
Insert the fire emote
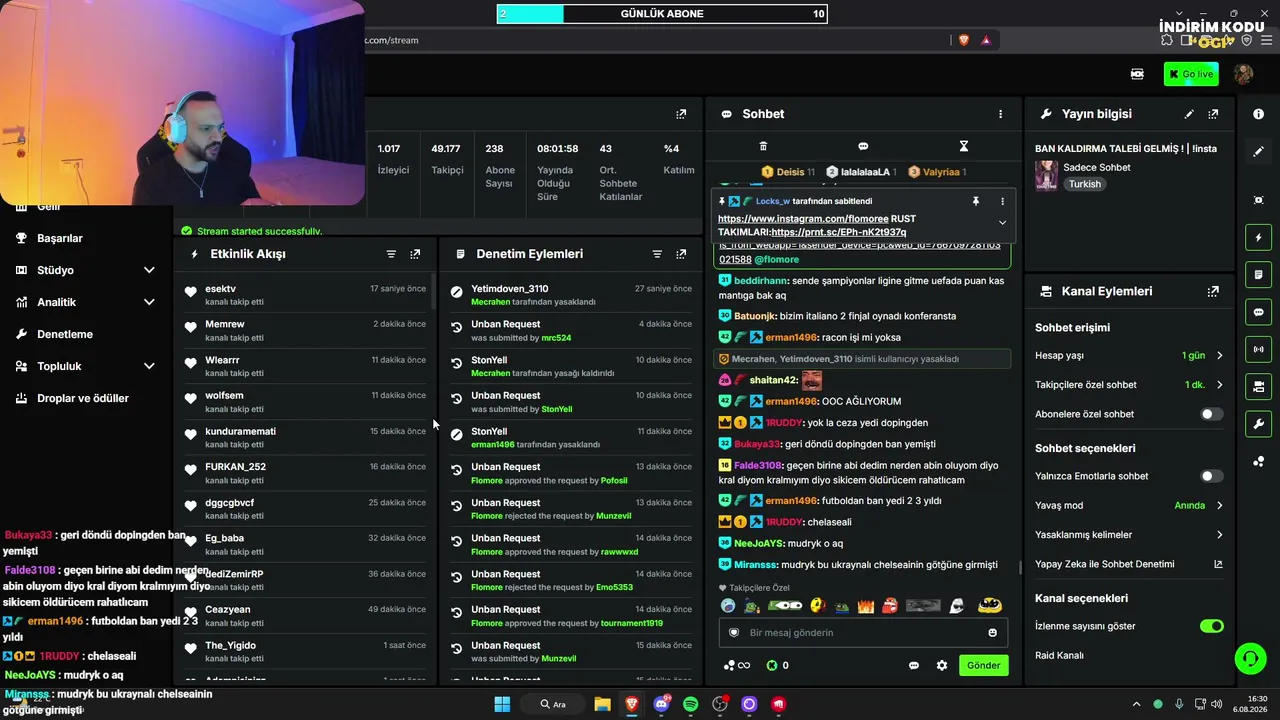coord(866,605)
